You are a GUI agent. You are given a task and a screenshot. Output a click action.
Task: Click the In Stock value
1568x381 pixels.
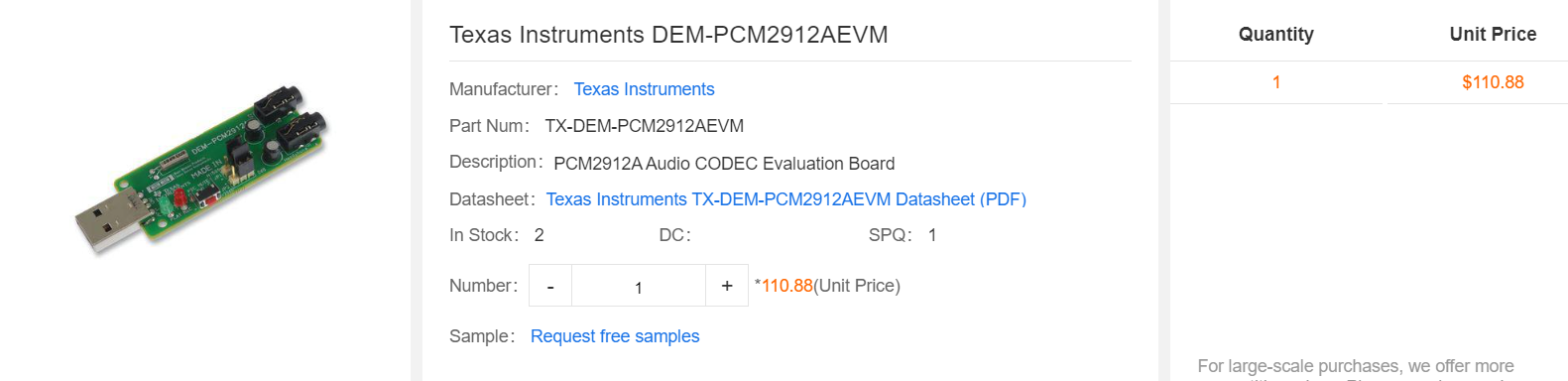pyautogui.click(x=539, y=235)
